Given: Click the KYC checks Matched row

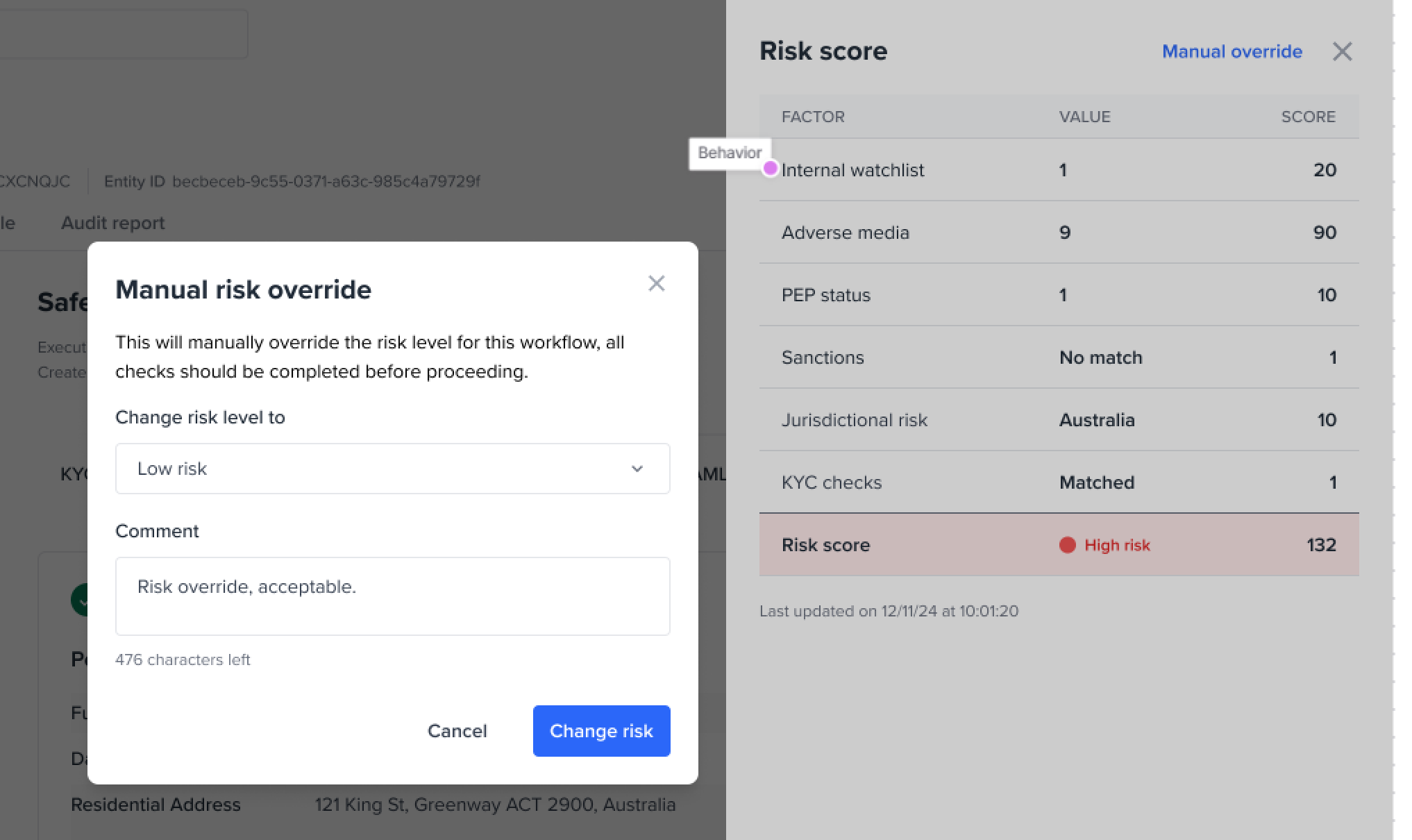Looking at the screenshot, I should tap(1059, 482).
